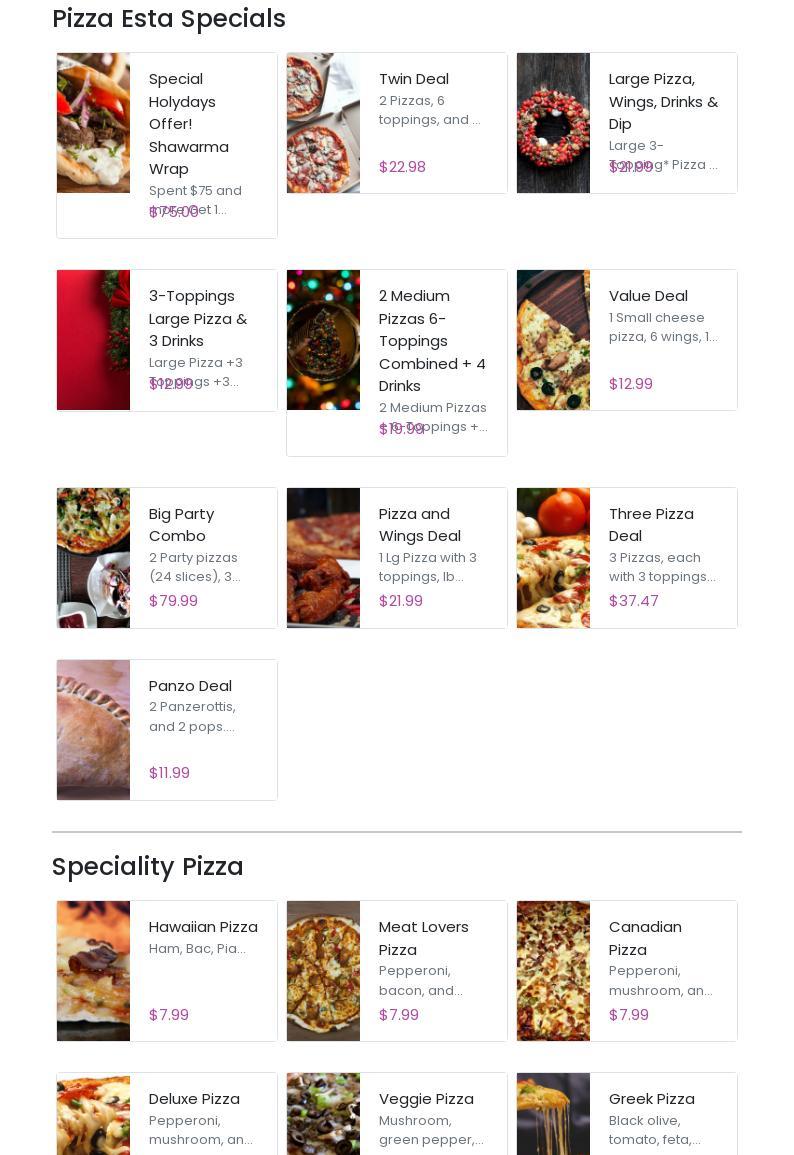
Task: Select the Three Pizza Deal
Action: coord(651,525)
